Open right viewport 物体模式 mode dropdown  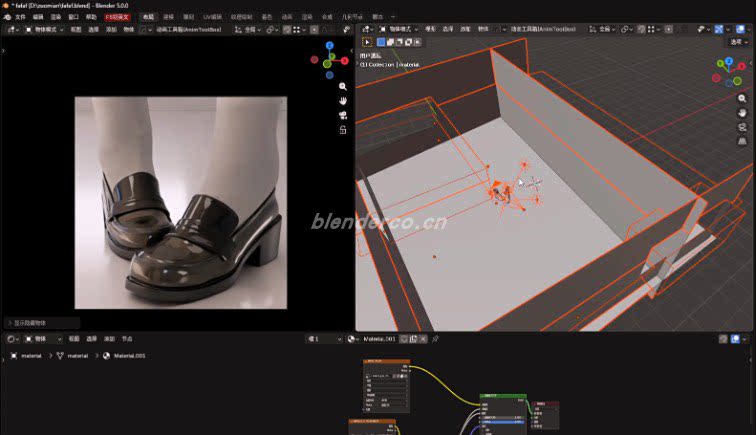click(x=398, y=29)
